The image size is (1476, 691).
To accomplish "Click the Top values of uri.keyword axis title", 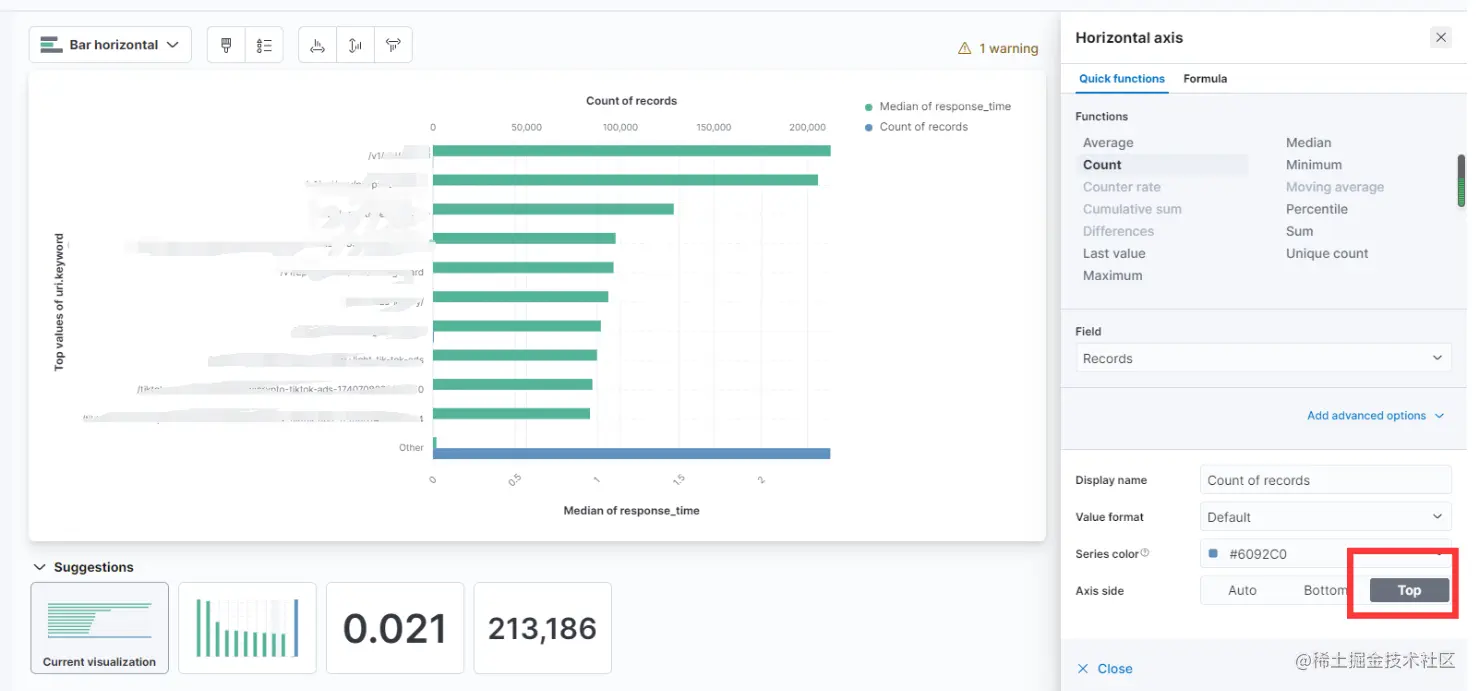I will click(59, 302).
